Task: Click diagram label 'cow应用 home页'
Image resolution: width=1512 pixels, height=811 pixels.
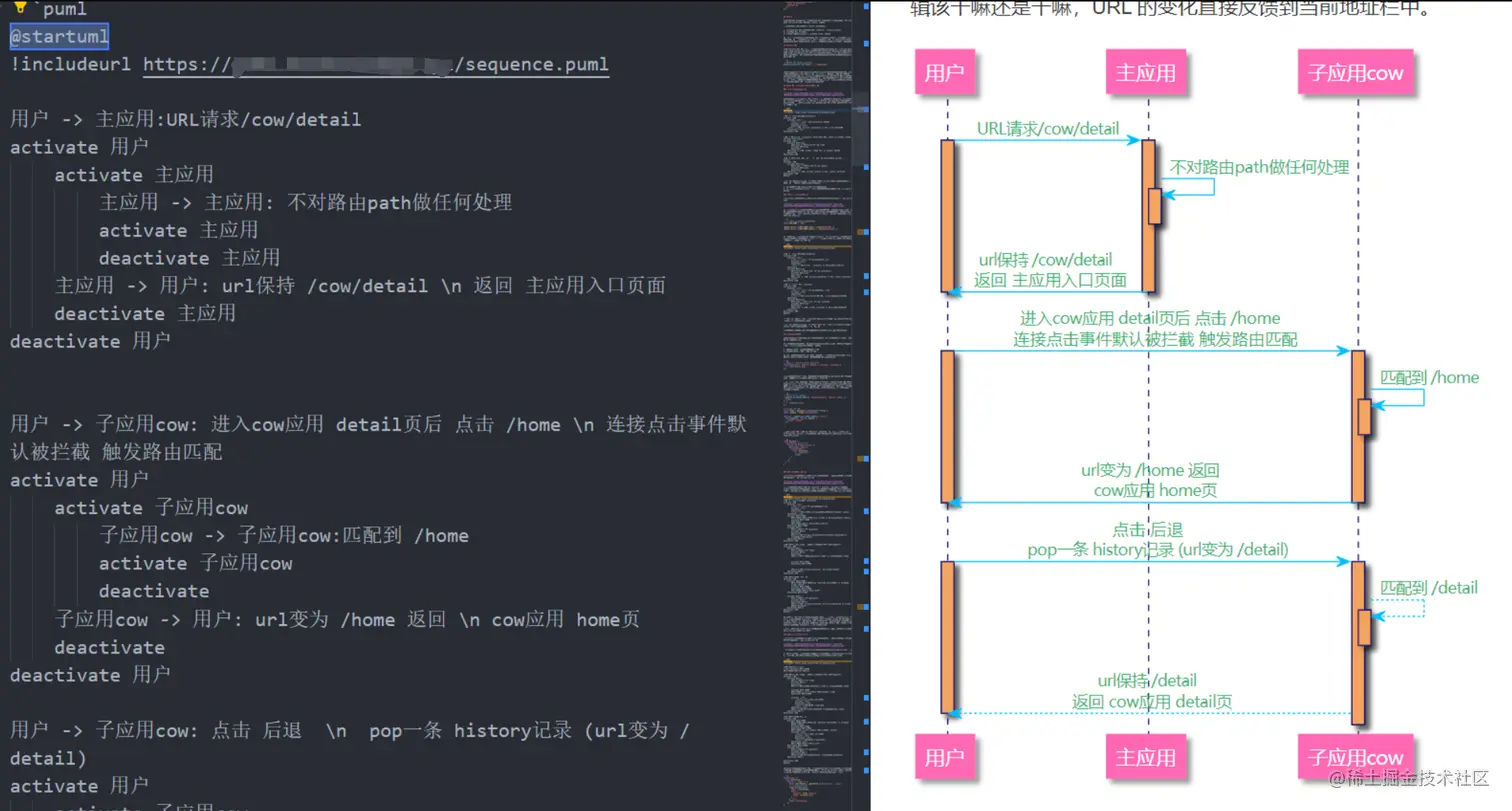Action: click(1155, 490)
